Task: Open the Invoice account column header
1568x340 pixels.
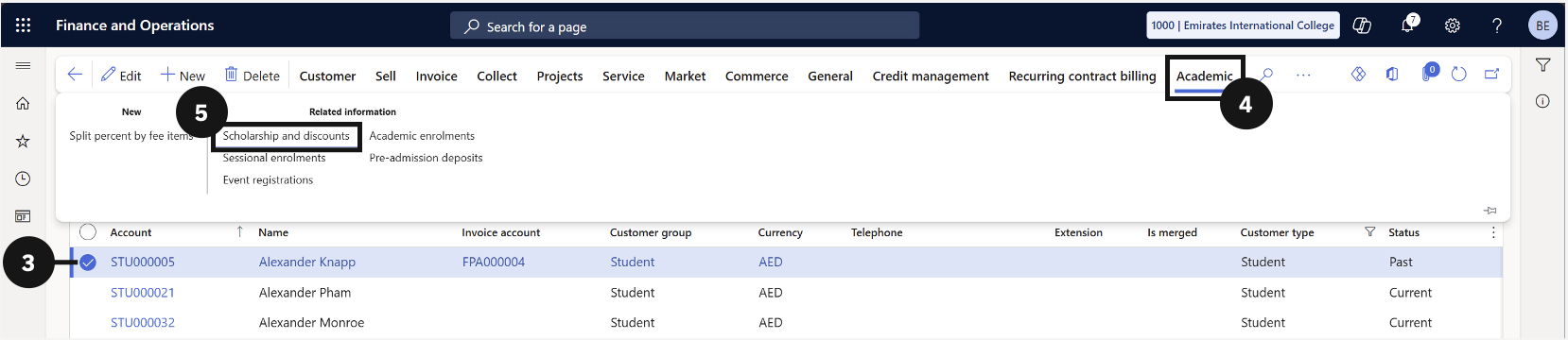Action: [500, 232]
